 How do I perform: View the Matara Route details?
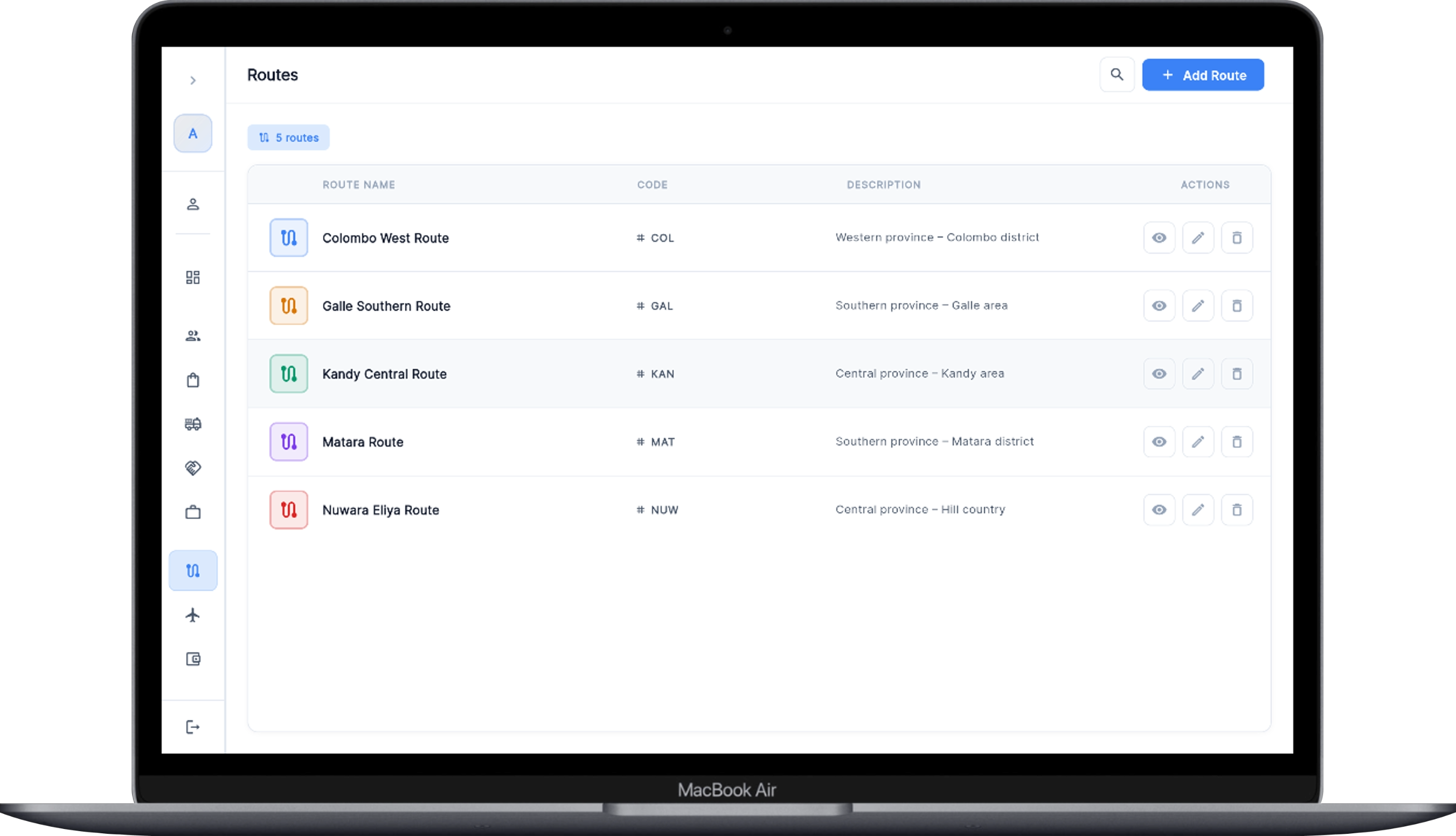pos(1159,442)
